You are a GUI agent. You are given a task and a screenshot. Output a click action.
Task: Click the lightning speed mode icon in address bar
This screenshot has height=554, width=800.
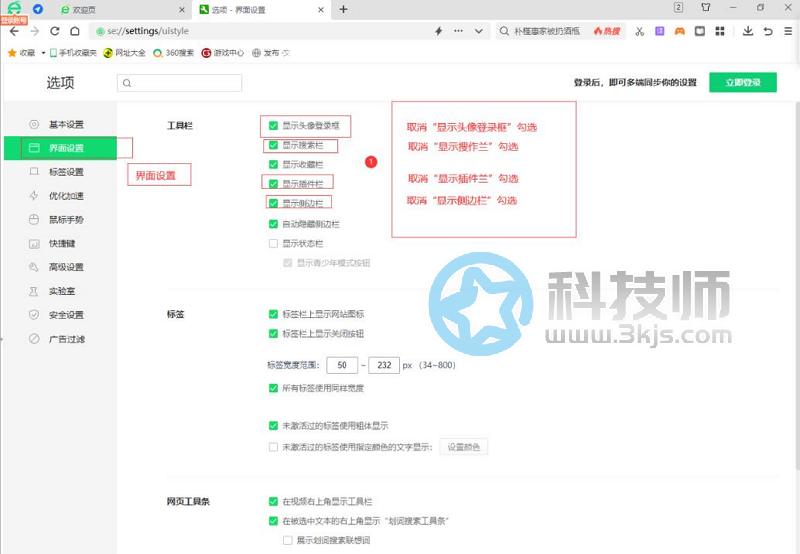tap(438, 31)
